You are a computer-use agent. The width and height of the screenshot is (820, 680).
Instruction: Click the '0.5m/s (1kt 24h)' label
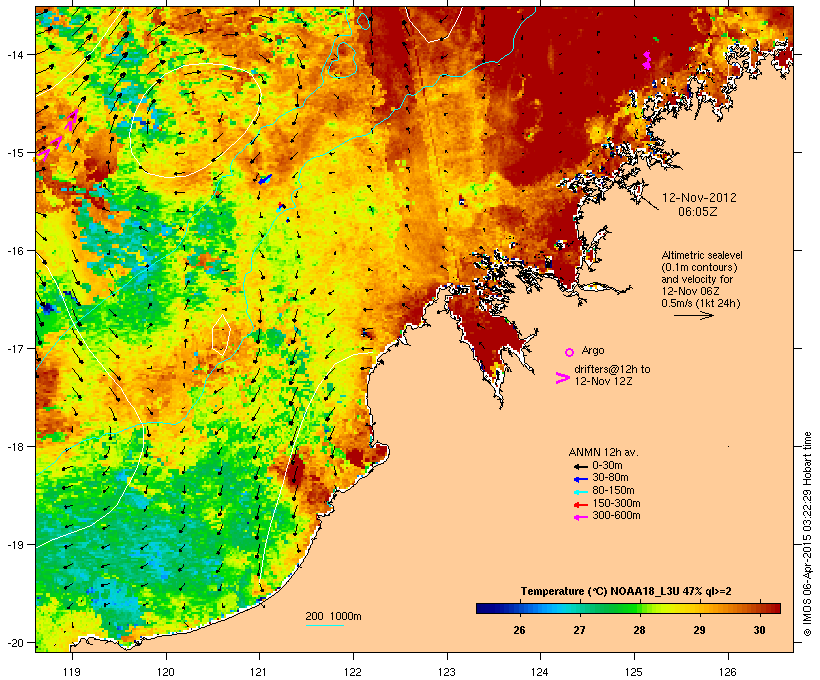click(701, 303)
